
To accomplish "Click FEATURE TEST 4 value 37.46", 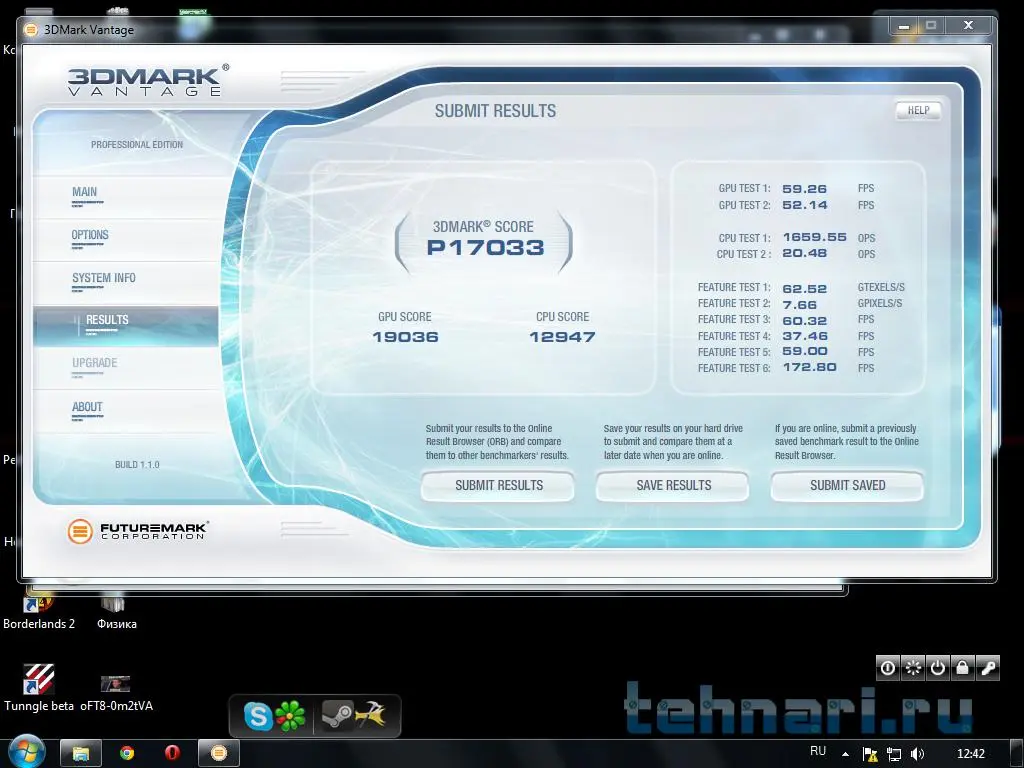I will click(x=805, y=336).
